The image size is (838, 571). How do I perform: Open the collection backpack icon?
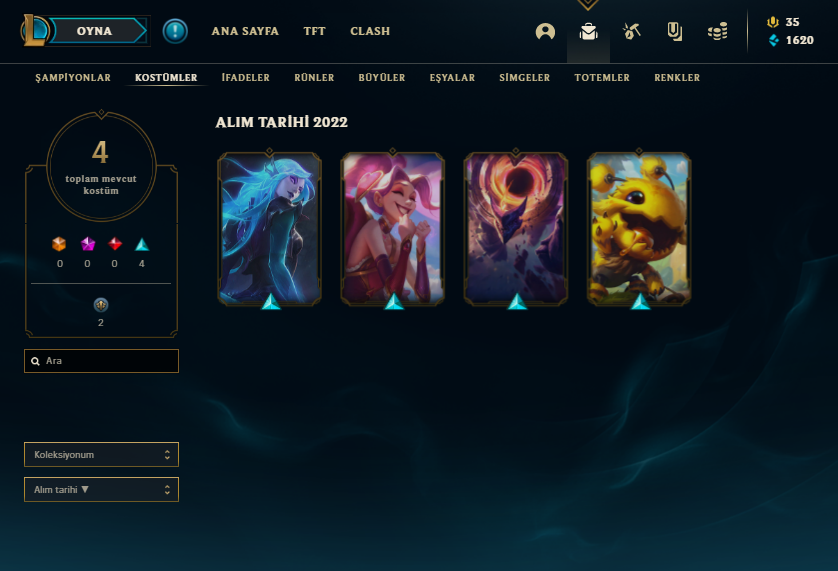pos(588,32)
